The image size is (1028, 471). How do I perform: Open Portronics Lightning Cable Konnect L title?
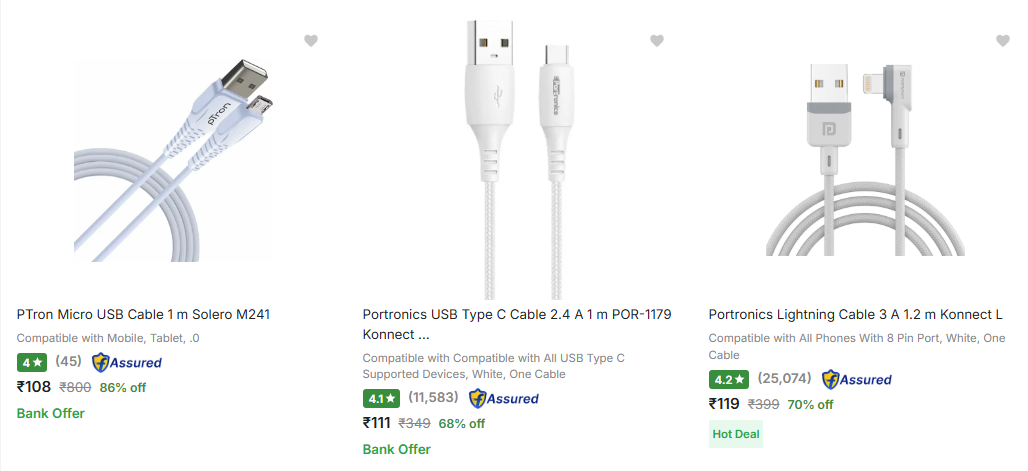coord(855,314)
